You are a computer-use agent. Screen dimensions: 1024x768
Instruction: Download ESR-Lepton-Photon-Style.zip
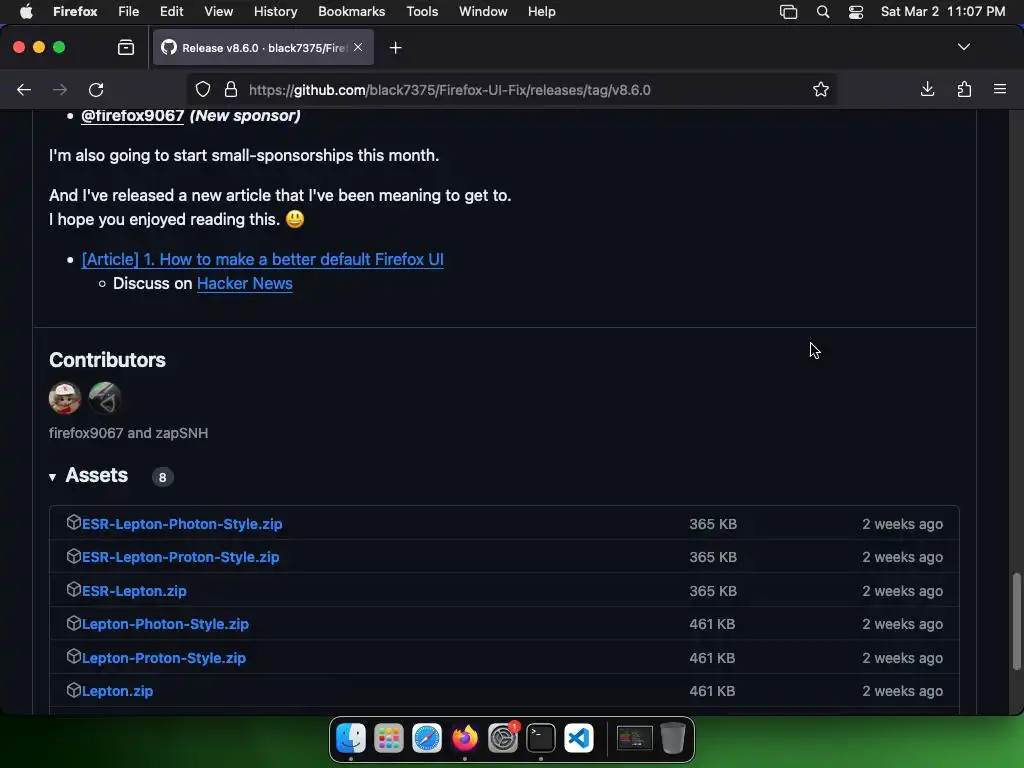coord(182,524)
